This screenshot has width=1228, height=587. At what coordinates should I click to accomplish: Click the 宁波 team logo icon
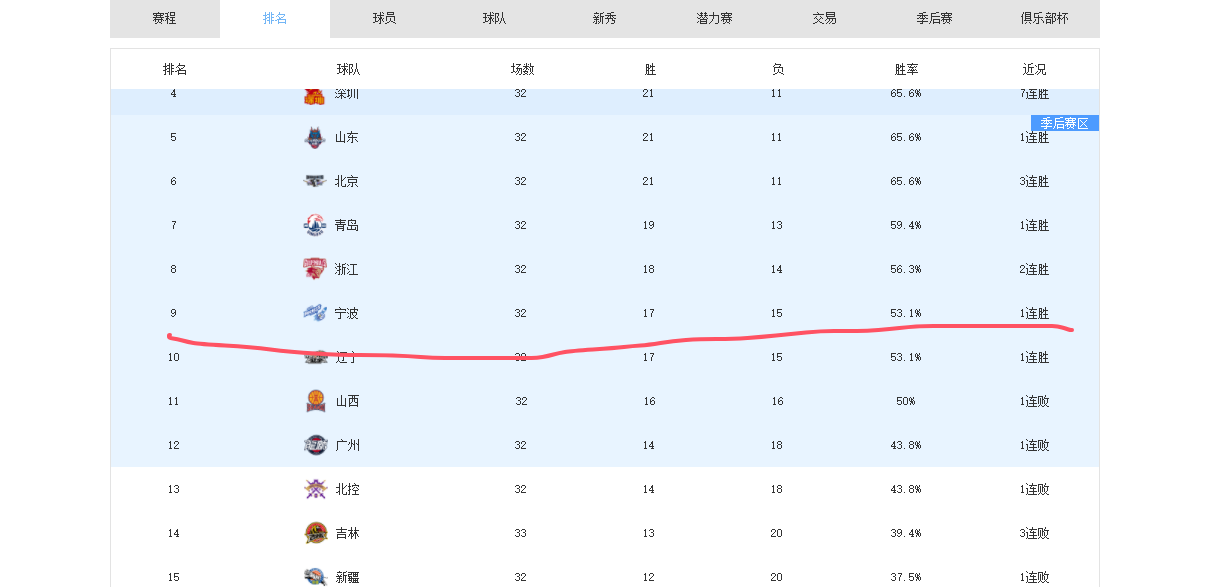click(x=315, y=313)
